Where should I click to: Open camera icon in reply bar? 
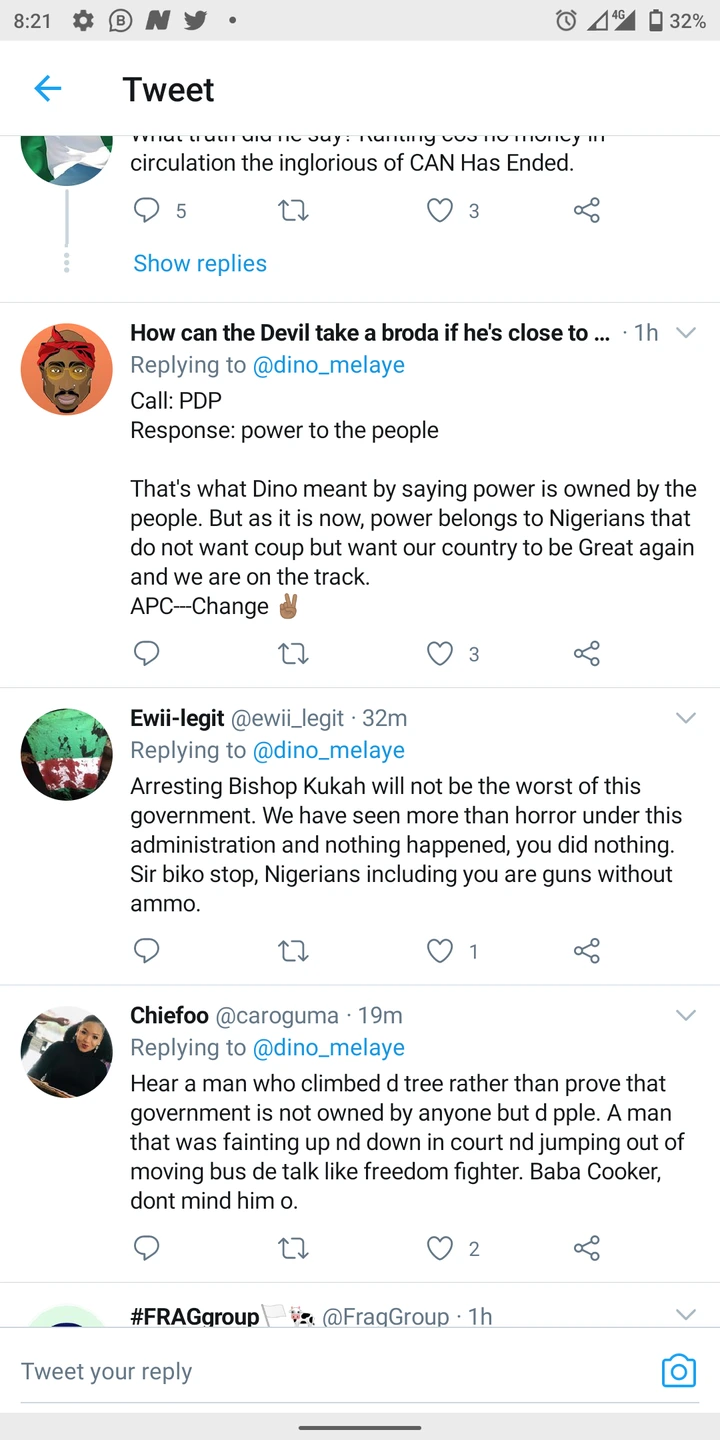[x=678, y=1371]
